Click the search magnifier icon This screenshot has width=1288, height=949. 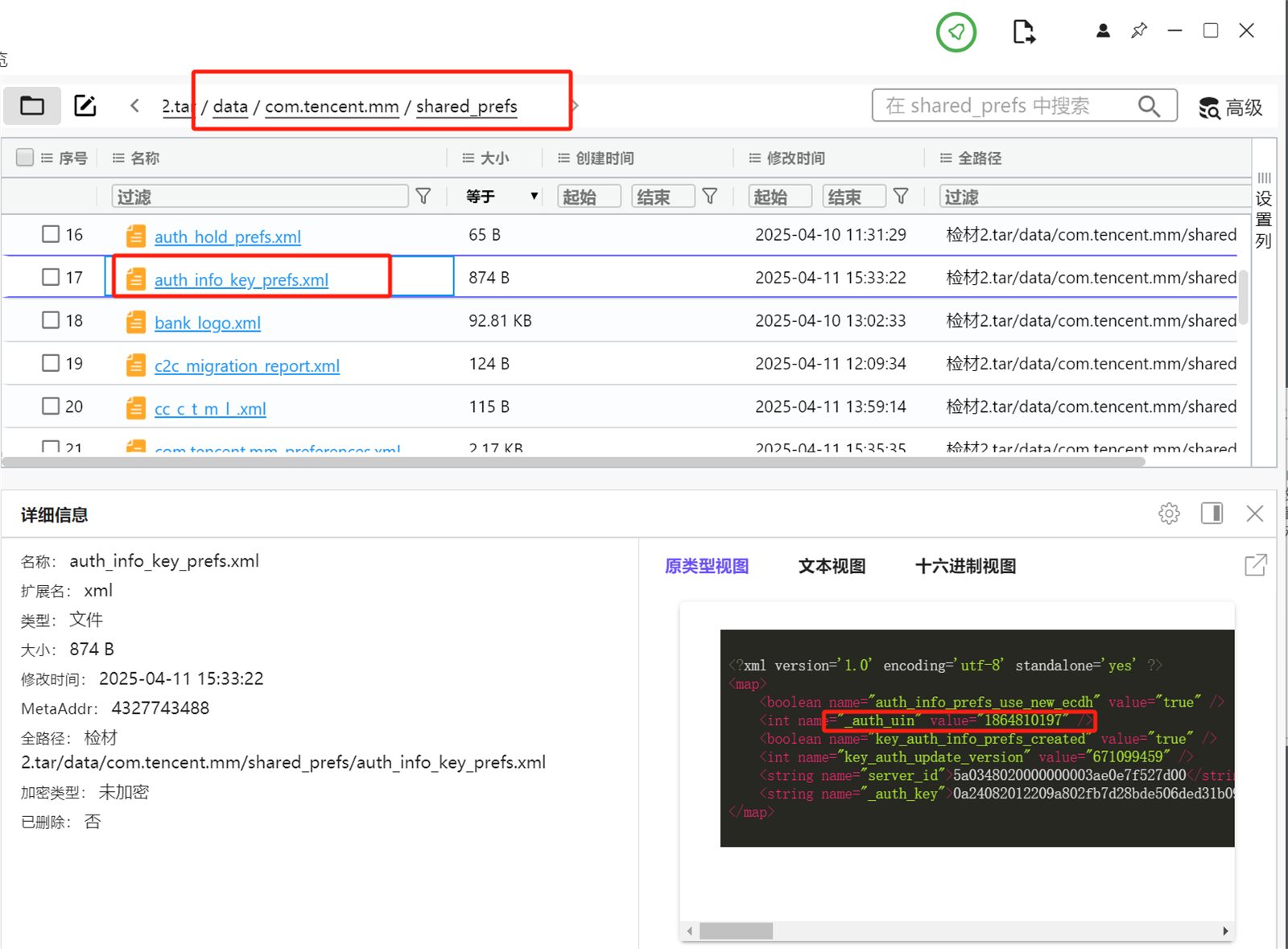click(x=1149, y=105)
